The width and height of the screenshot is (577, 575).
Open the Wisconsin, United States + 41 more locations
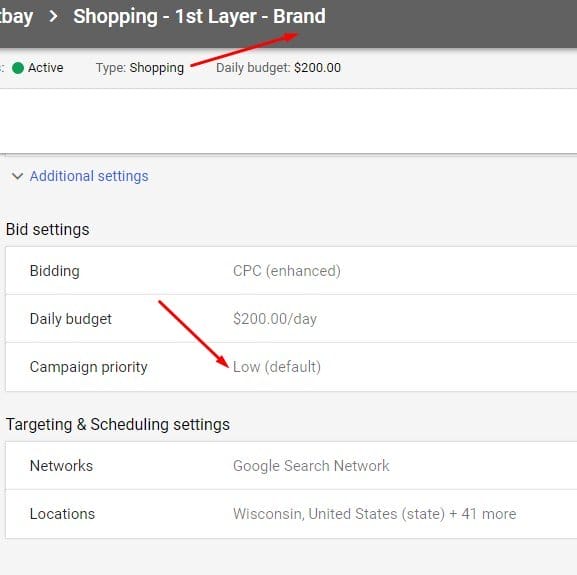coord(375,514)
